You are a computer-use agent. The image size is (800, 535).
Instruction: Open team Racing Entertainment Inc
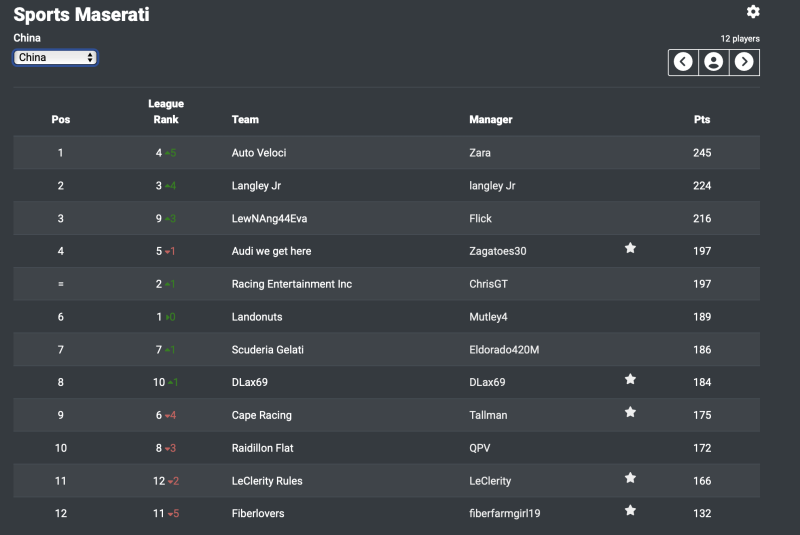point(292,284)
